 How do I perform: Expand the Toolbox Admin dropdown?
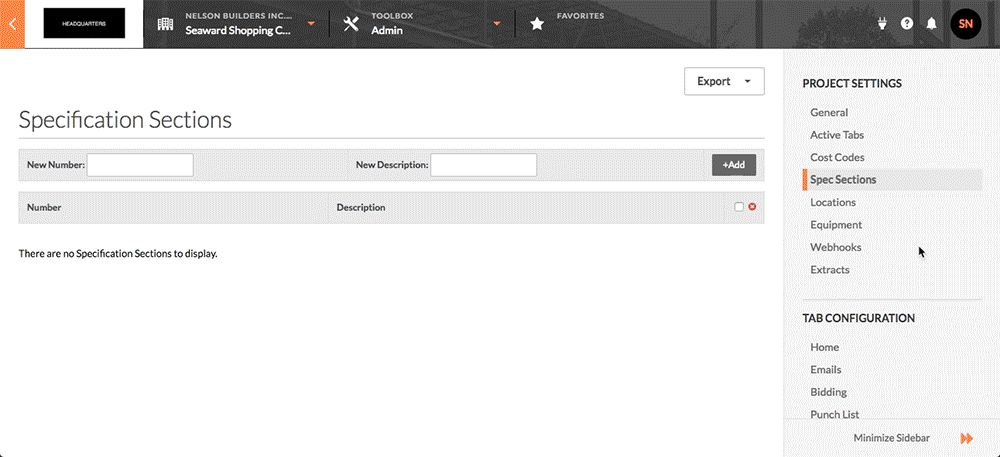tap(496, 24)
